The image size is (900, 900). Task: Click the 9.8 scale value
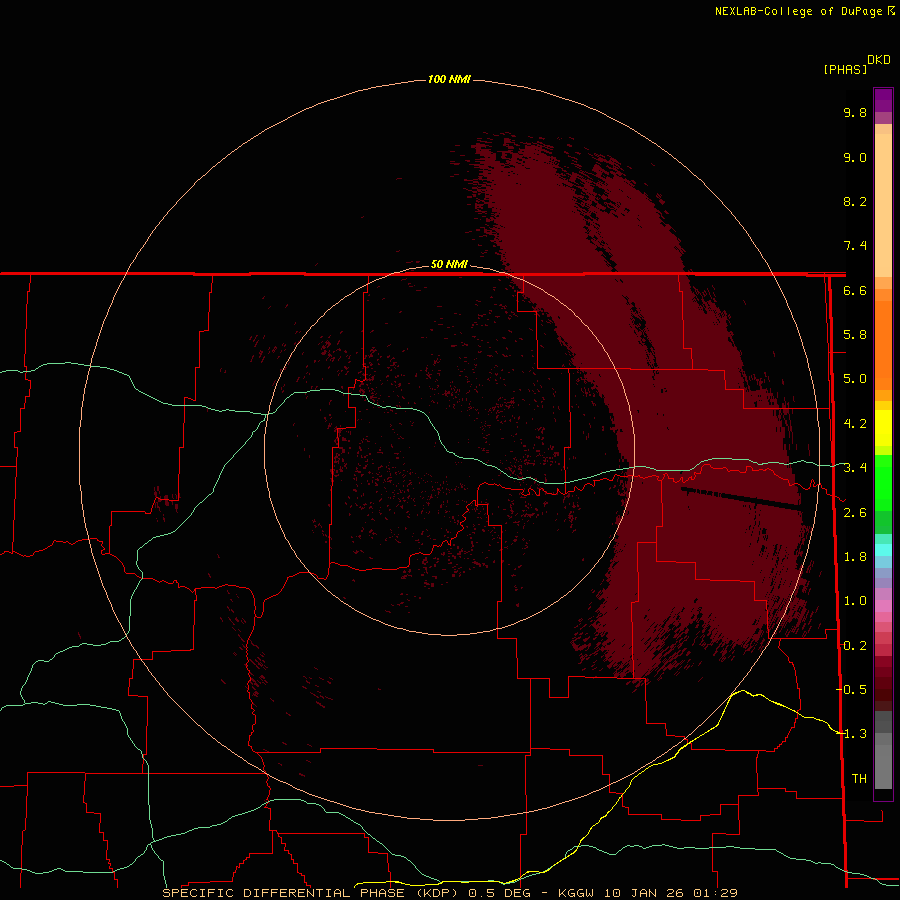(855, 112)
